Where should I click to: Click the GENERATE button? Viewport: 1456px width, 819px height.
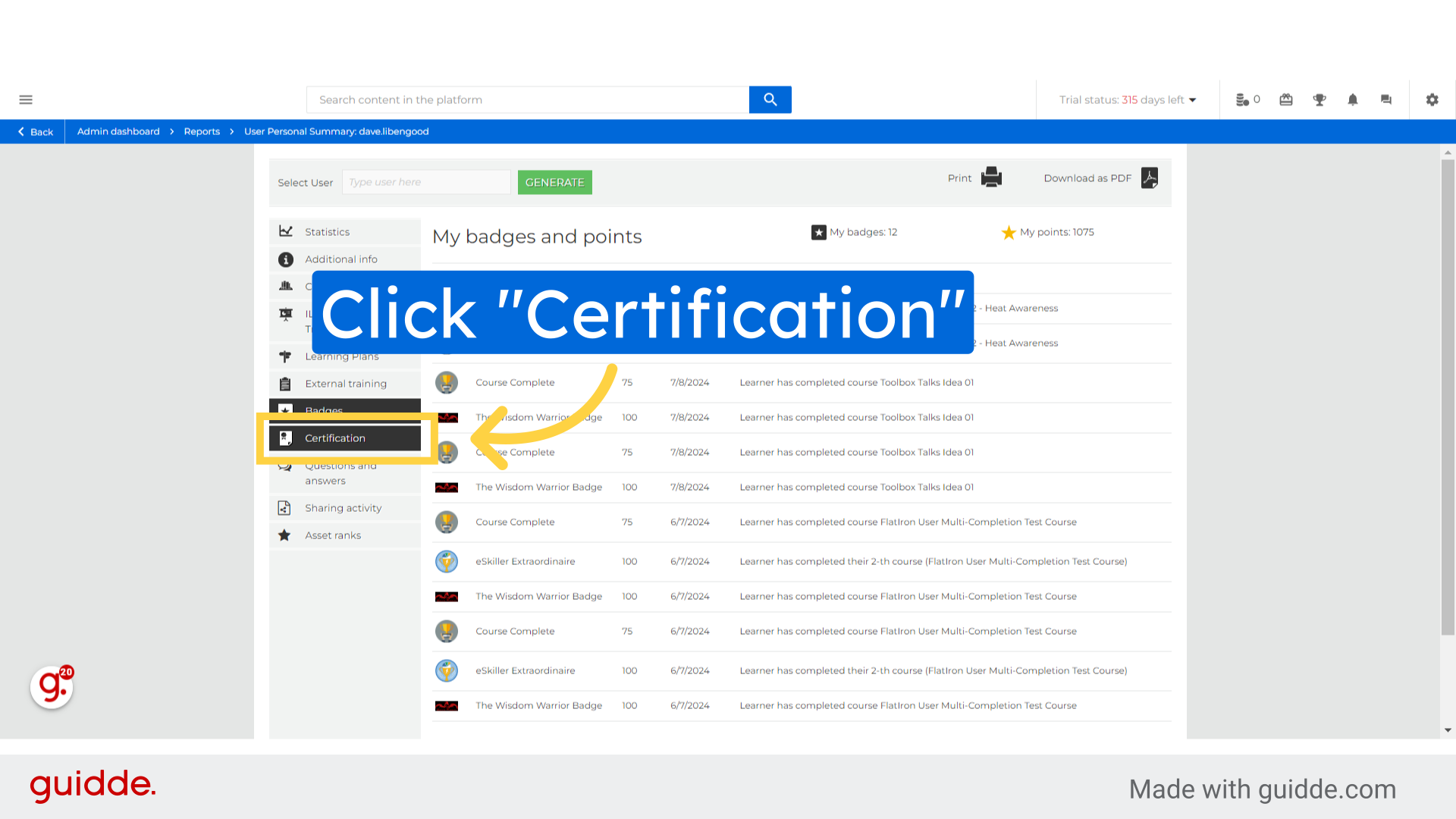[554, 182]
